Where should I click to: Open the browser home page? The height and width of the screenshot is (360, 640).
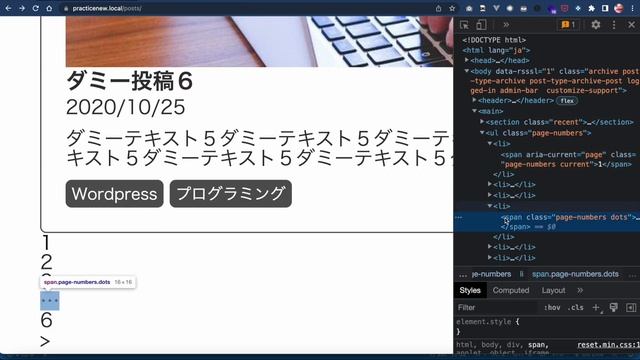tap(49, 8)
